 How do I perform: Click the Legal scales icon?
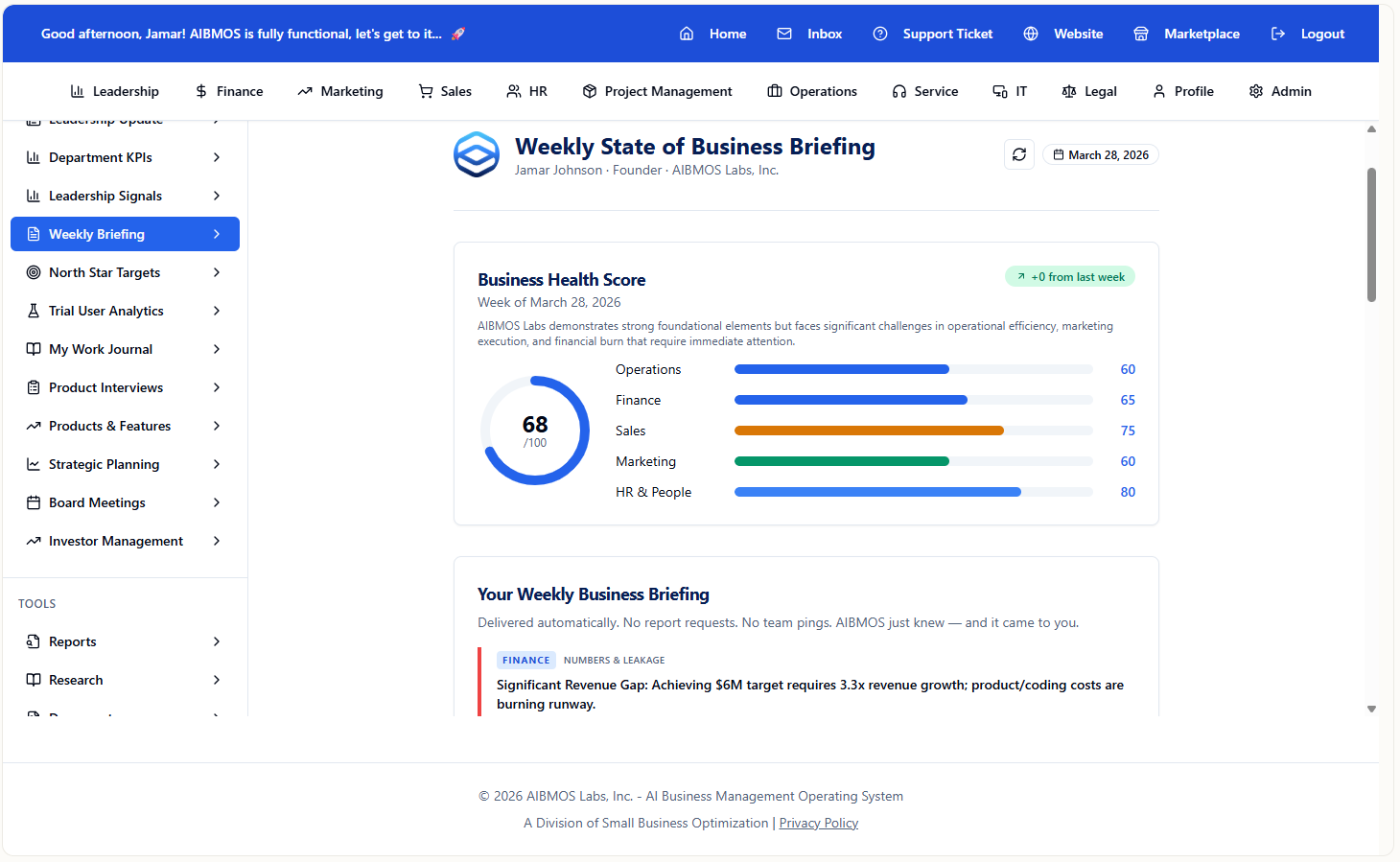coord(1069,91)
